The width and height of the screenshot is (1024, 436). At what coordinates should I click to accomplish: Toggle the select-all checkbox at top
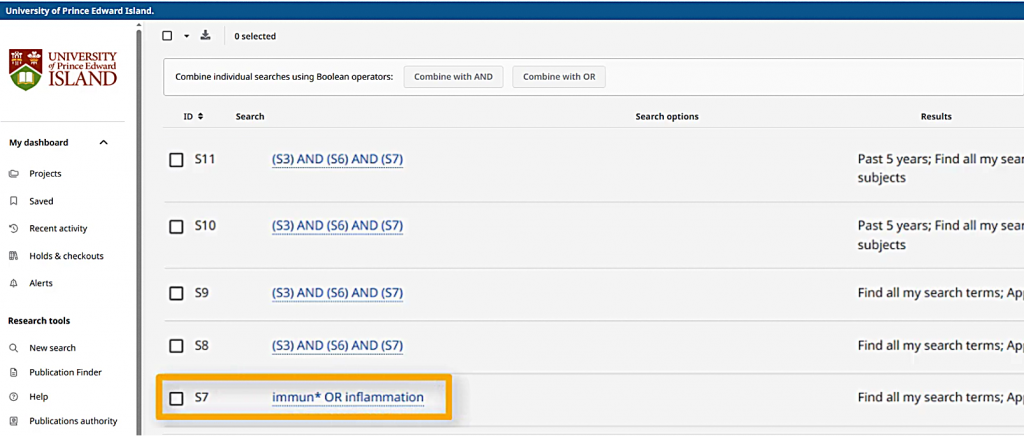click(168, 36)
